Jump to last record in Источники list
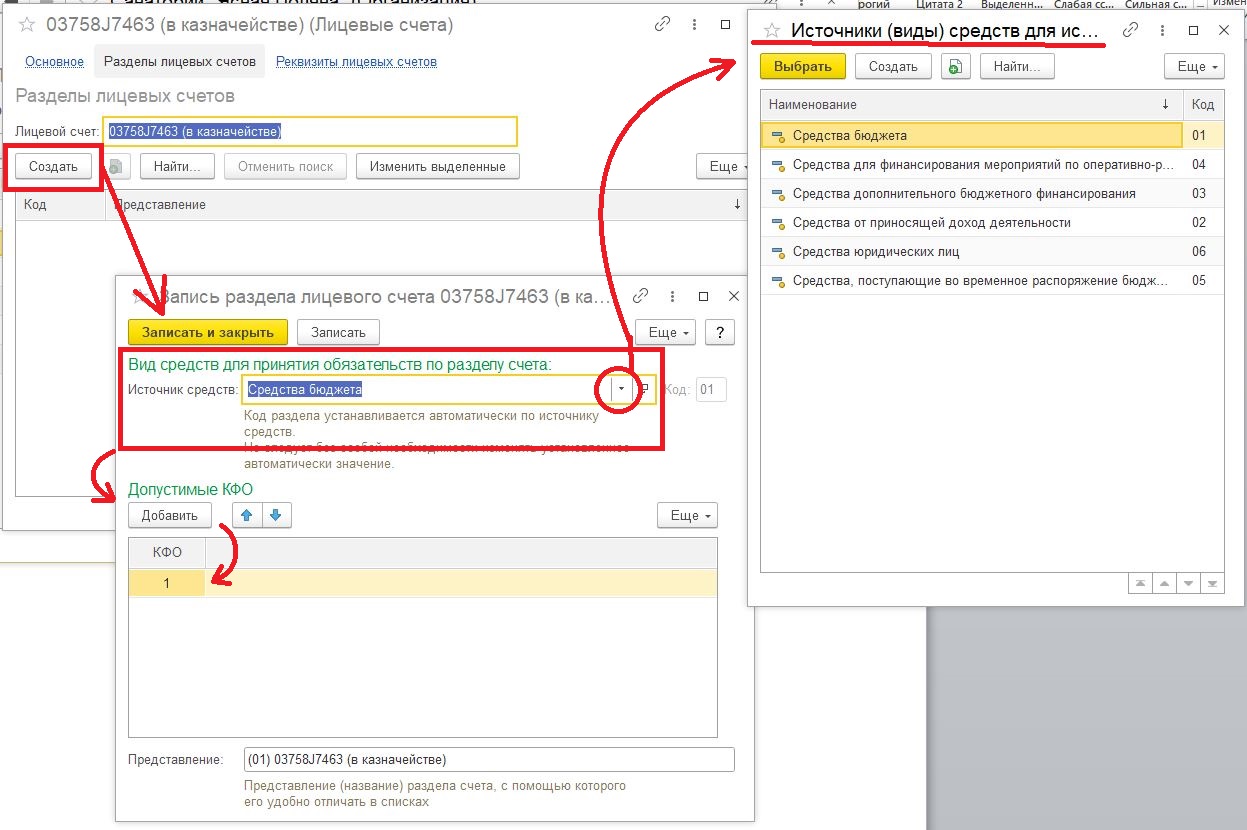Viewport: 1247px width, 830px height. (1211, 583)
